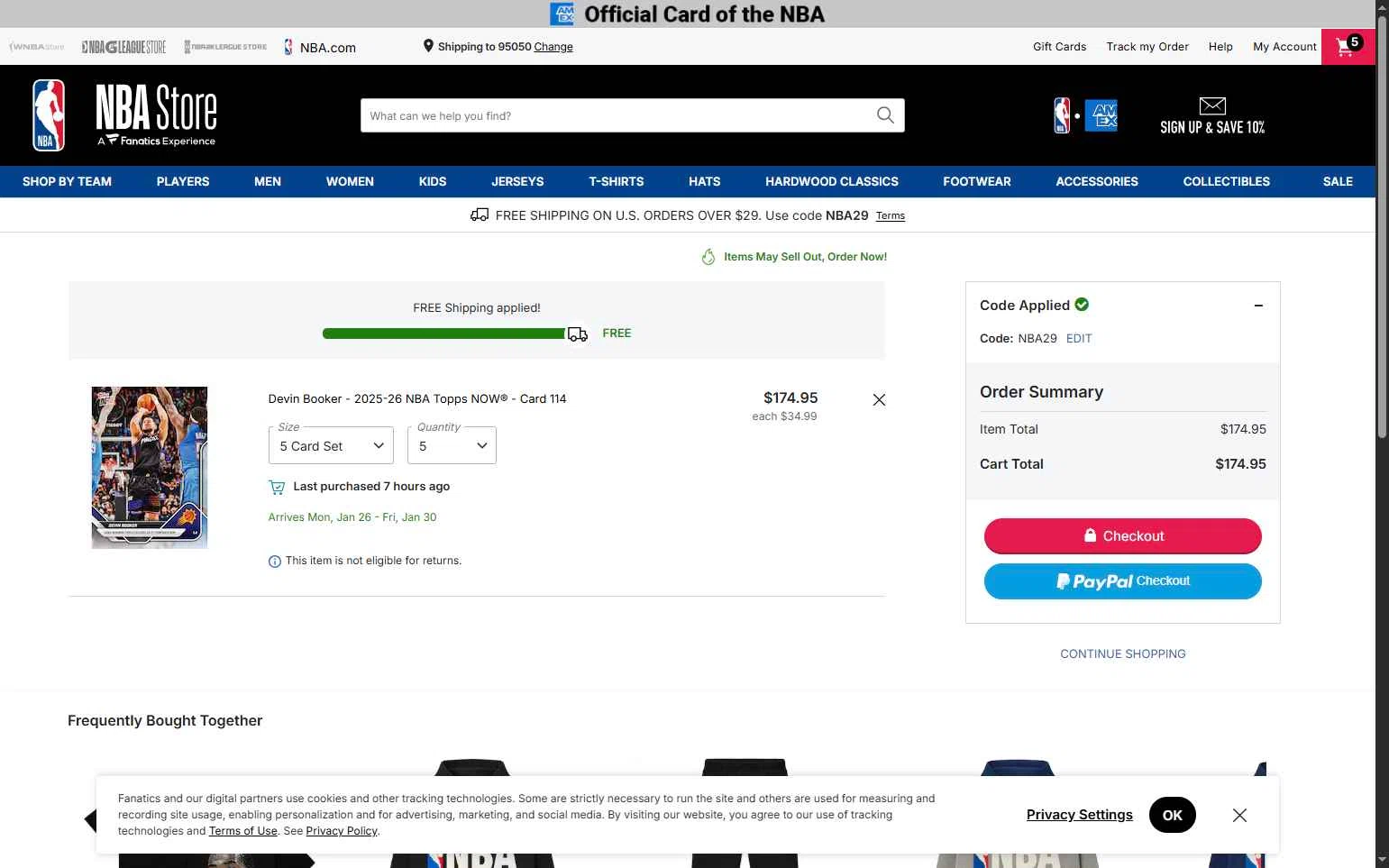Click SIGN UP & SAVE 10% text
Image resolution: width=1389 pixels, height=868 pixels.
(1212, 128)
